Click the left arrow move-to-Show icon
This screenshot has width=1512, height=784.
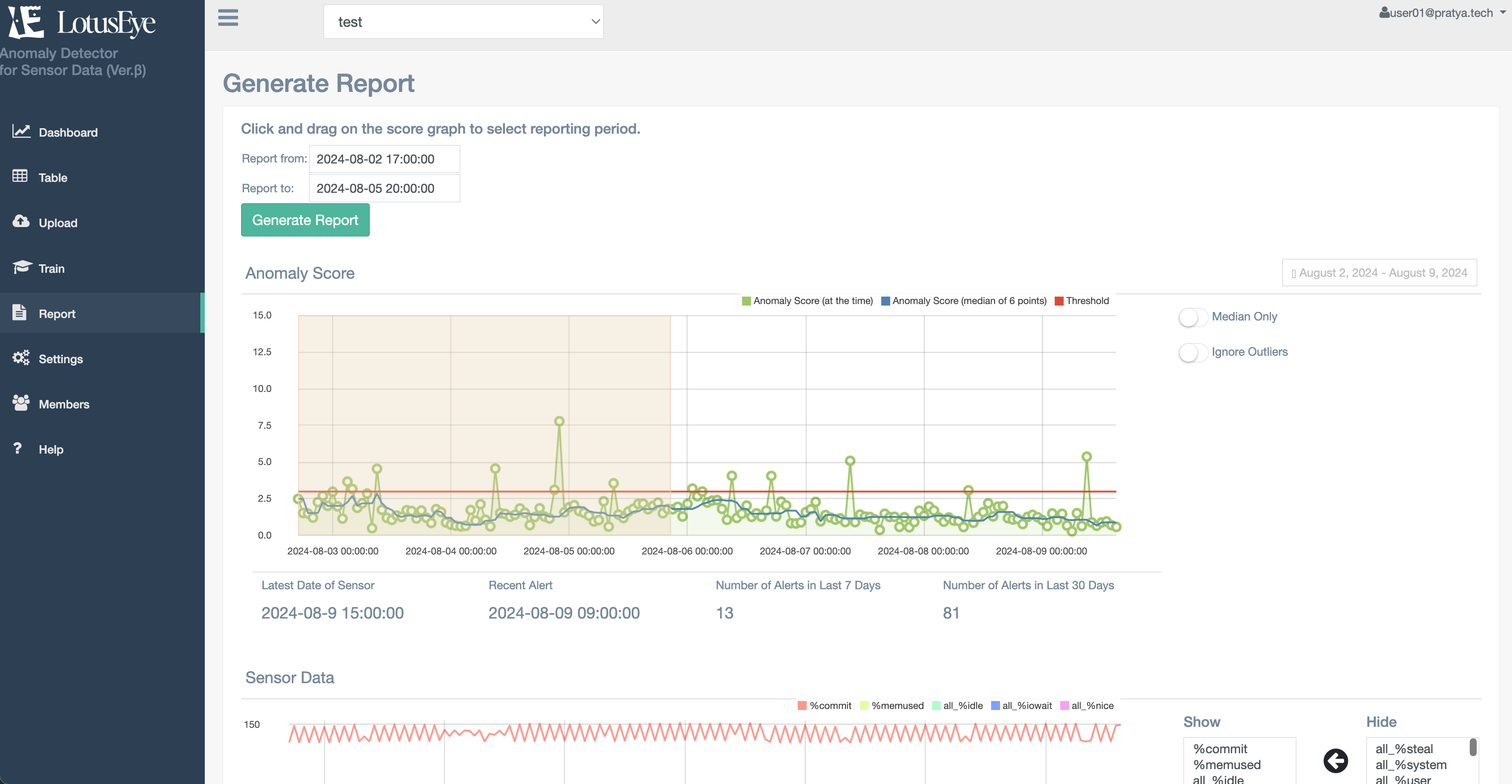(x=1336, y=761)
